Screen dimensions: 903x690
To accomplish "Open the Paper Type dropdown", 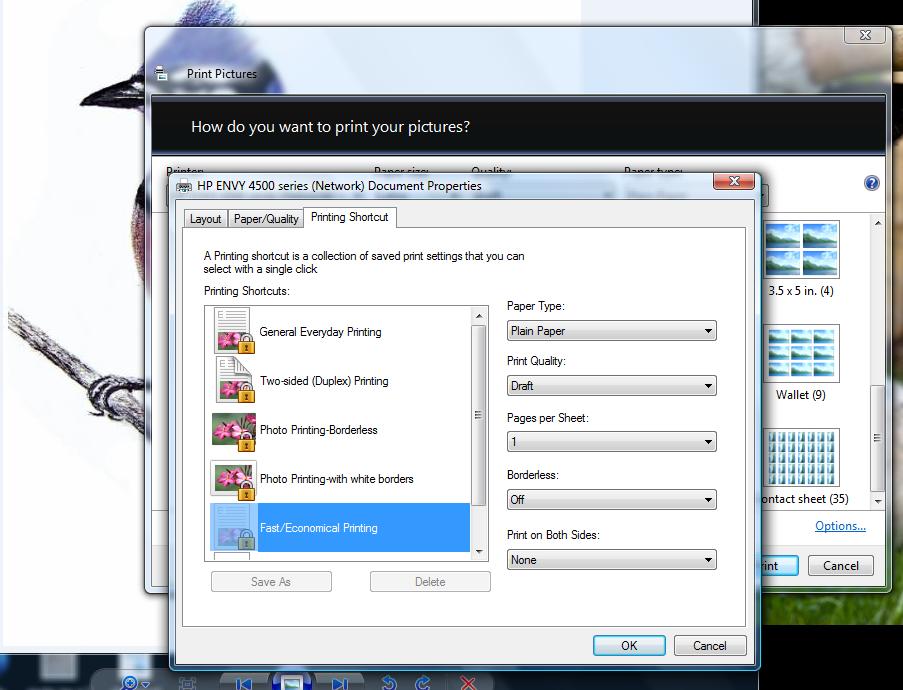I will tap(612, 331).
